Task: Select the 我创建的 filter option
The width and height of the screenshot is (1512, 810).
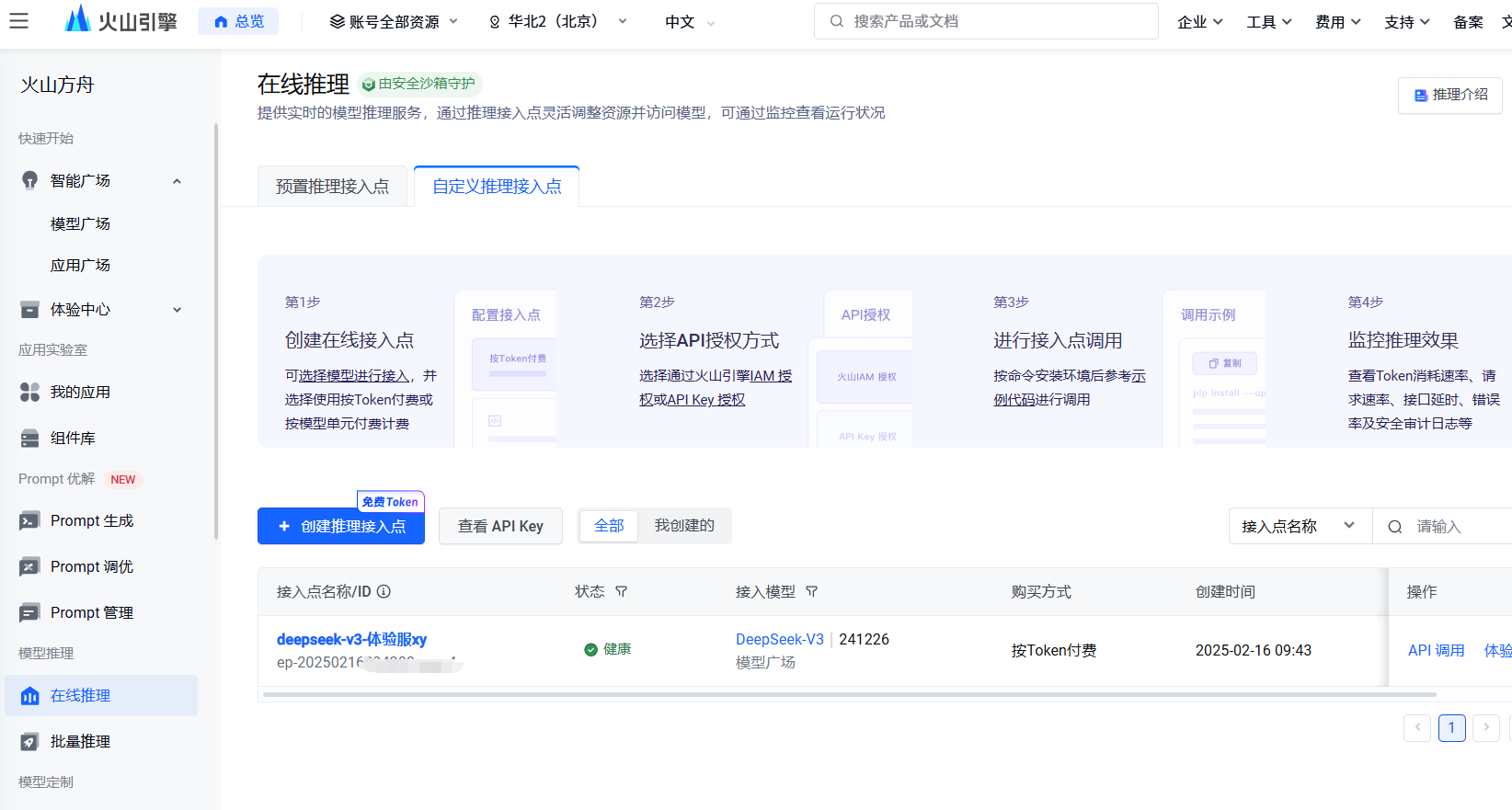Action: pyautogui.click(x=684, y=525)
